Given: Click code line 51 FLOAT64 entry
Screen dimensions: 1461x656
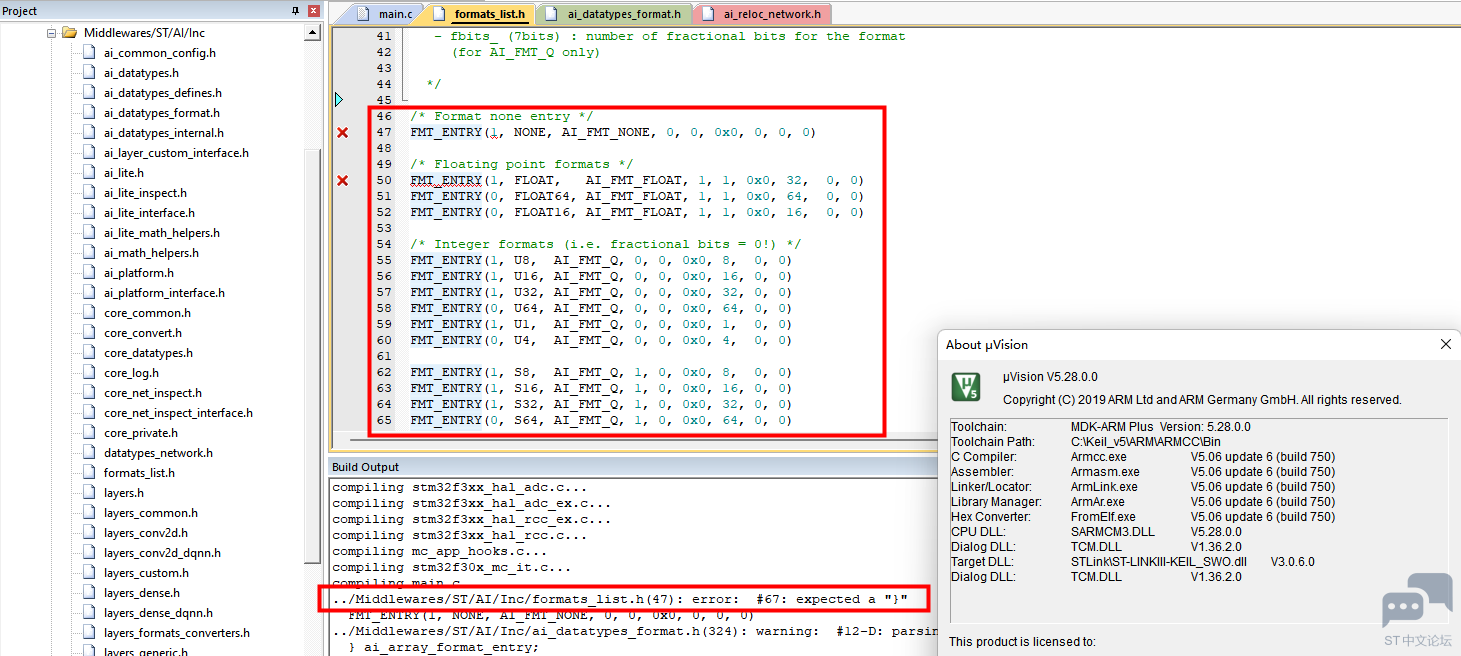Looking at the screenshot, I should tap(637, 196).
